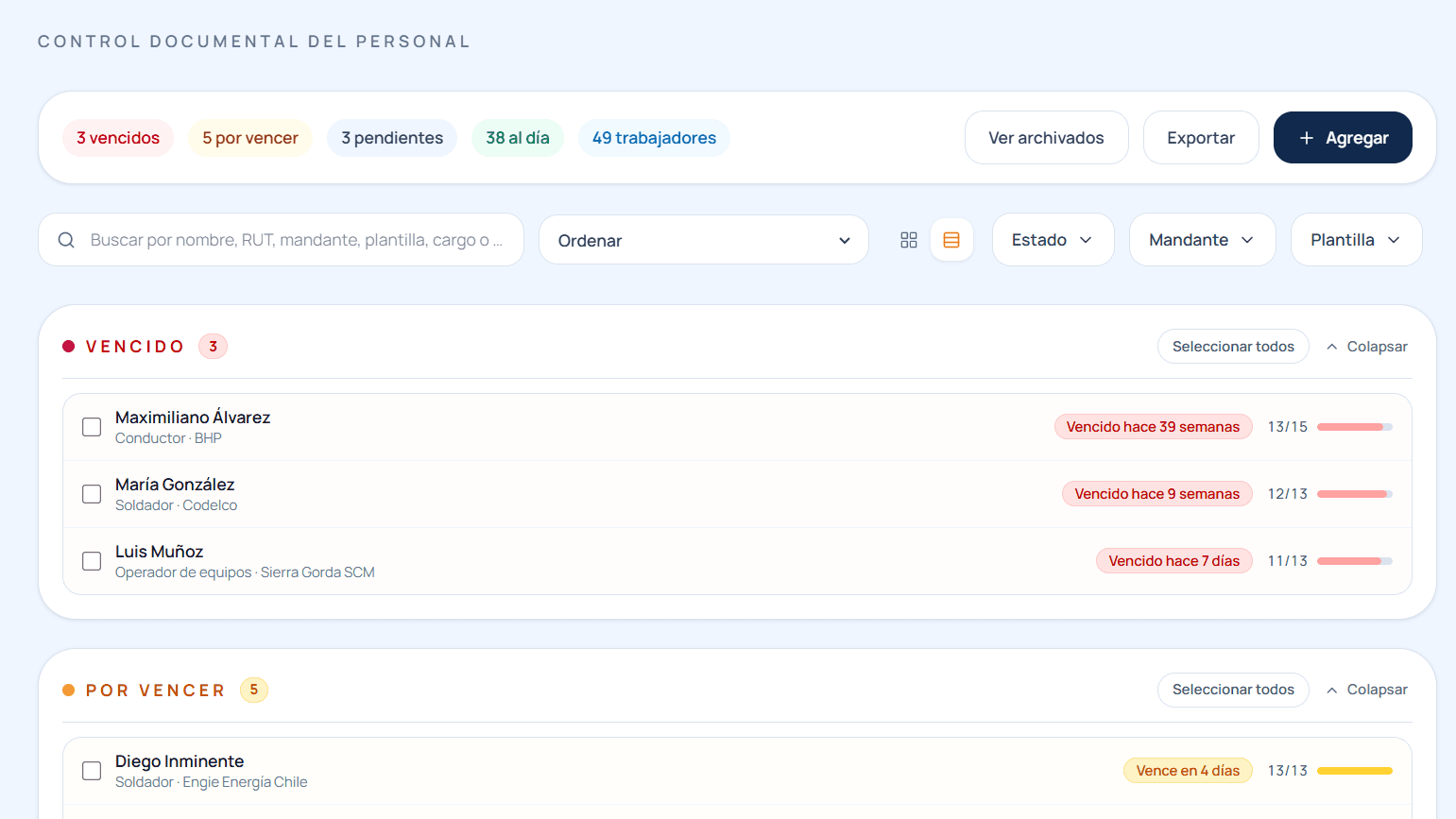Click the search magnifier icon
1456x819 pixels.
pyautogui.click(x=66, y=240)
